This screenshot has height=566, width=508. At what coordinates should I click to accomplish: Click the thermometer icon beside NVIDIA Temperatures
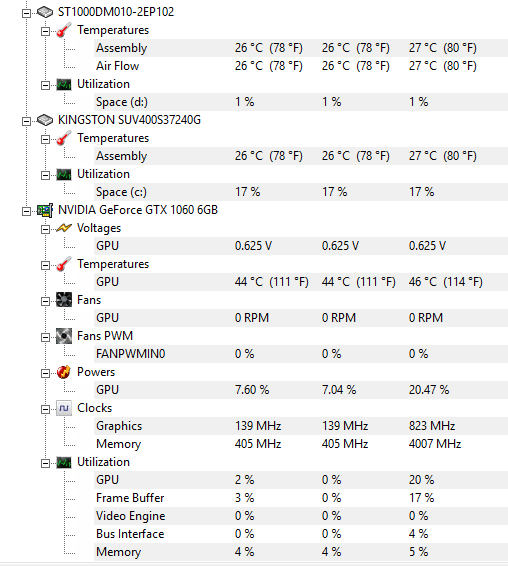[x=64, y=264]
